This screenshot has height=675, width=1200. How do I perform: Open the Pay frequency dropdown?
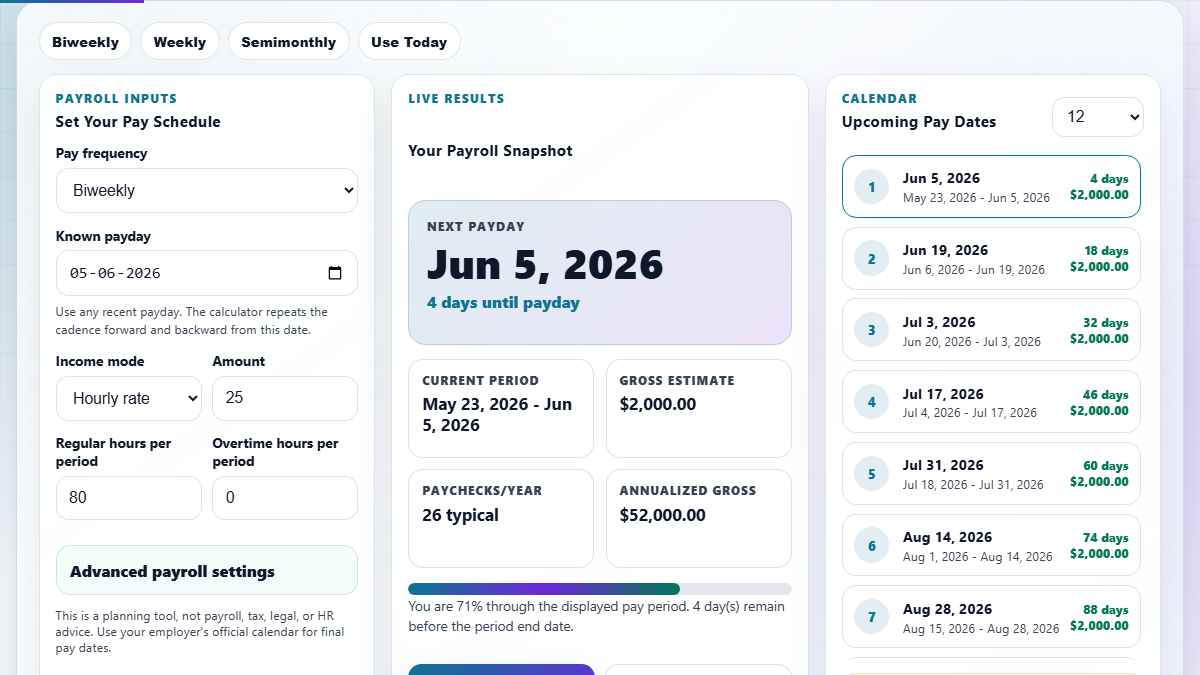[x=207, y=190]
